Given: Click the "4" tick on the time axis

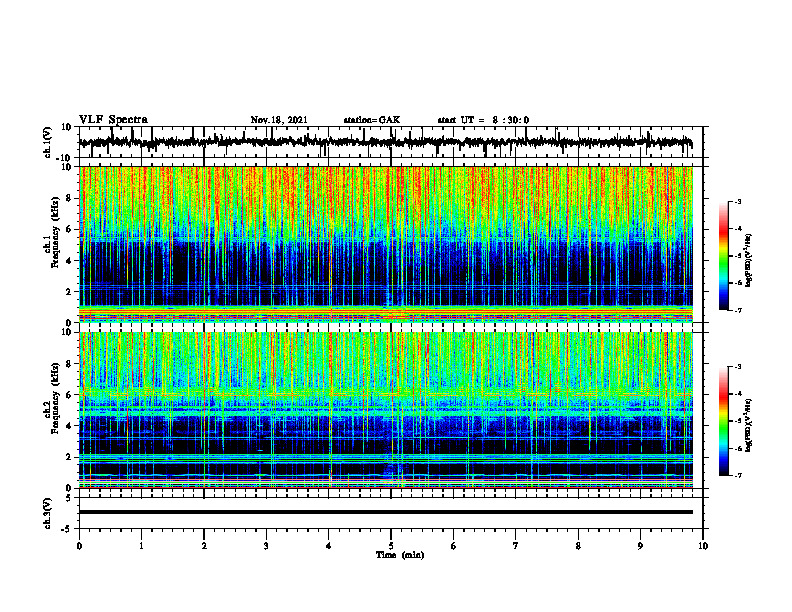Looking at the screenshot, I should click(x=329, y=546).
